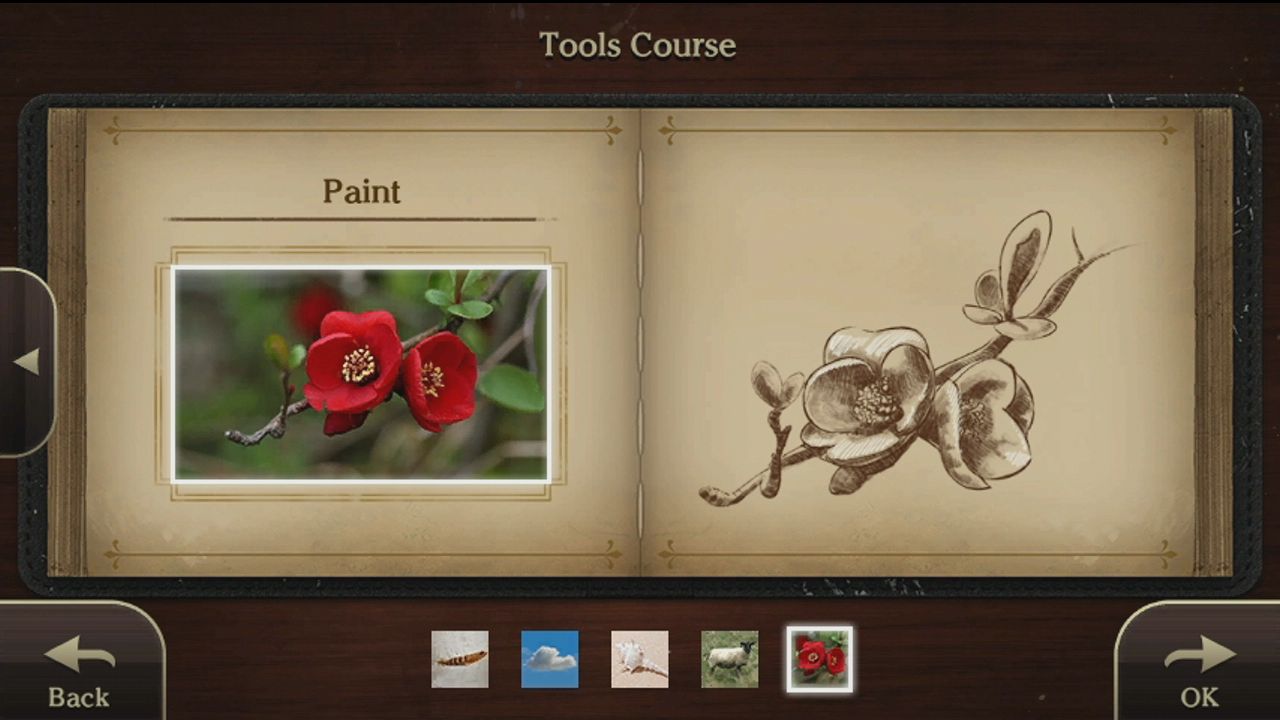Click the green leaf in the large photo
The height and width of the screenshot is (720, 1280).
512,387
